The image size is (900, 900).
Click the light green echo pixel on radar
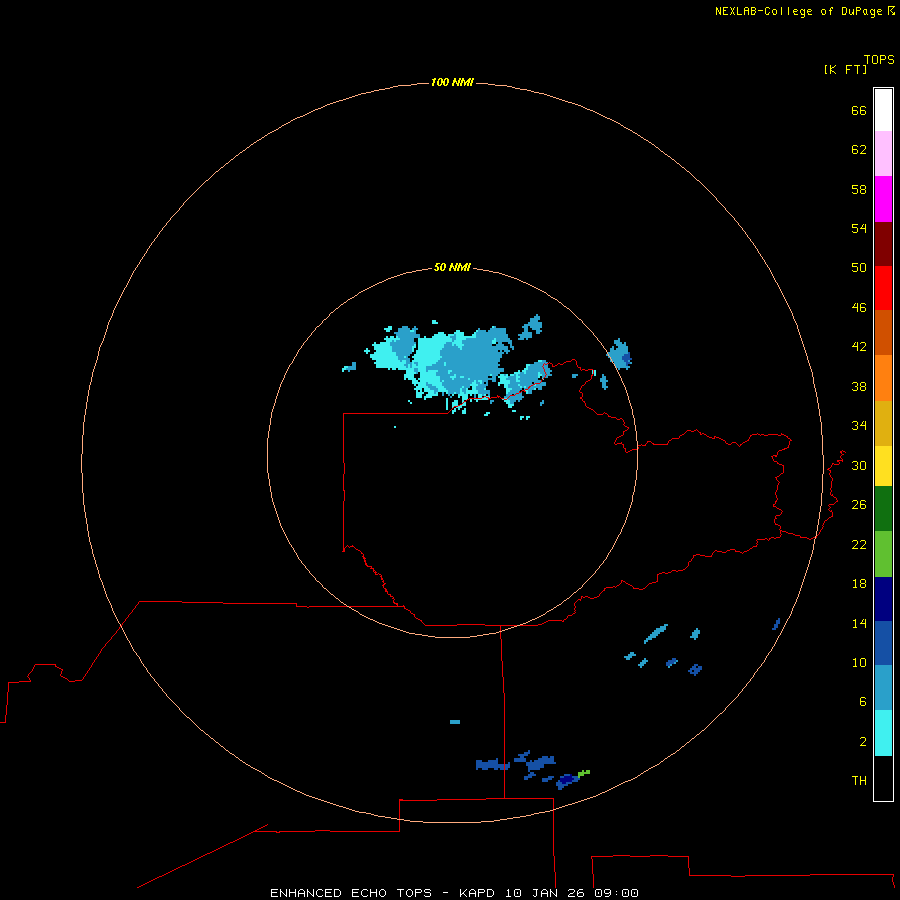584,773
